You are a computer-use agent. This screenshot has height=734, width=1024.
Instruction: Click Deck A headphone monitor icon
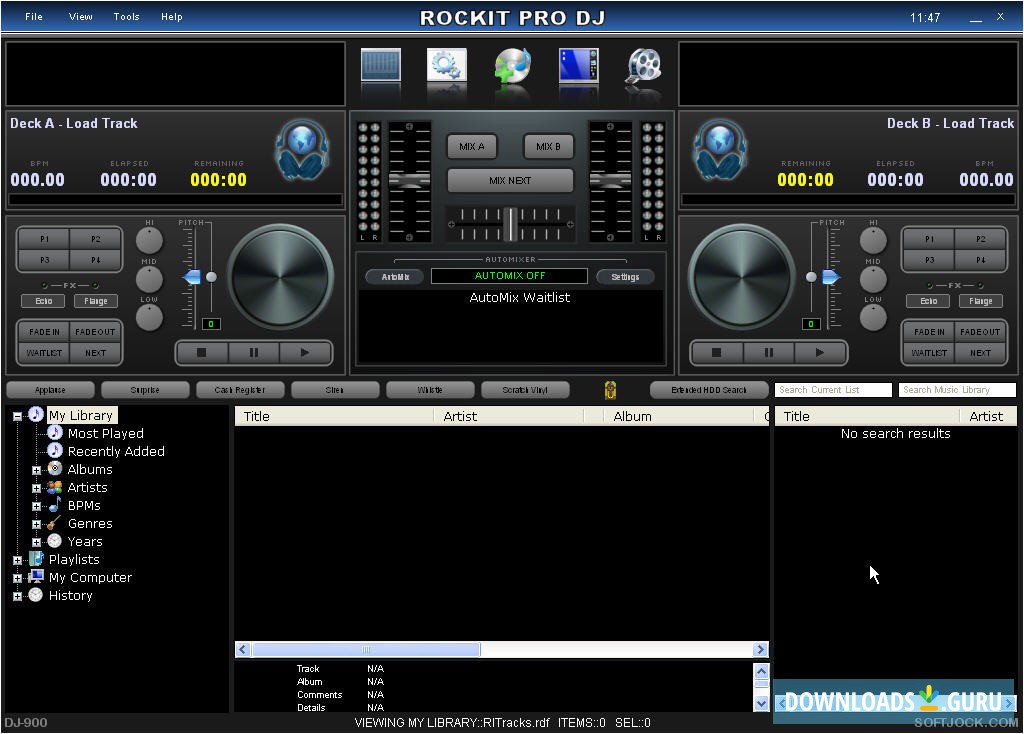[302, 150]
